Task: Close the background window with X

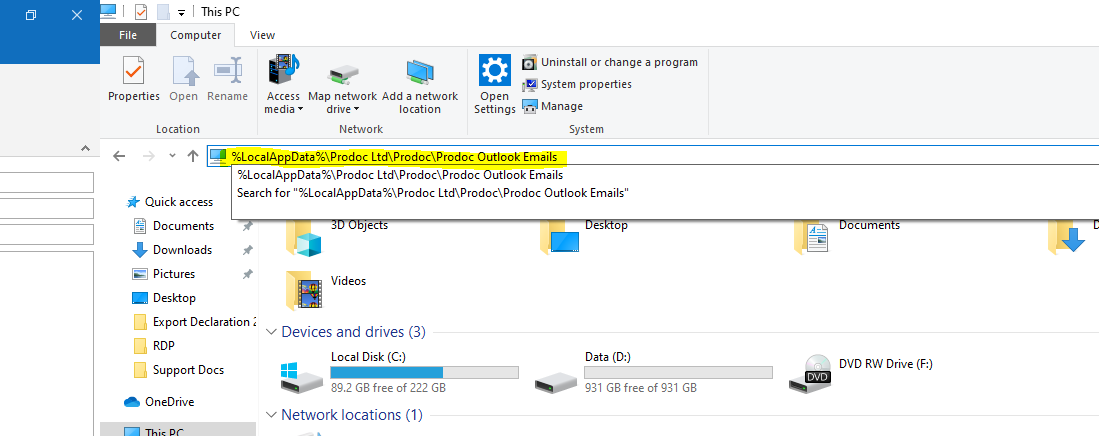Action: click(77, 15)
